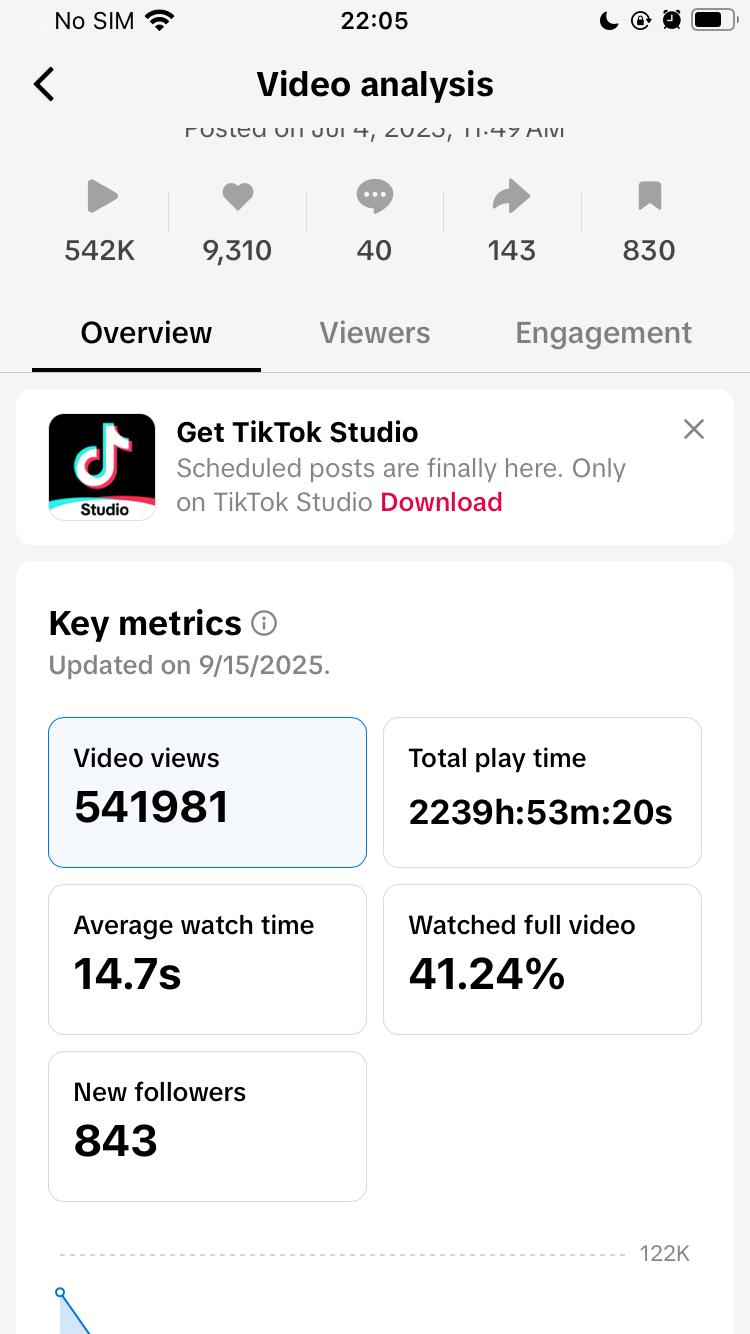Viewport: 750px width, 1334px height.
Task: Tap the battery indicator in status bar
Action: (x=714, y=20)
